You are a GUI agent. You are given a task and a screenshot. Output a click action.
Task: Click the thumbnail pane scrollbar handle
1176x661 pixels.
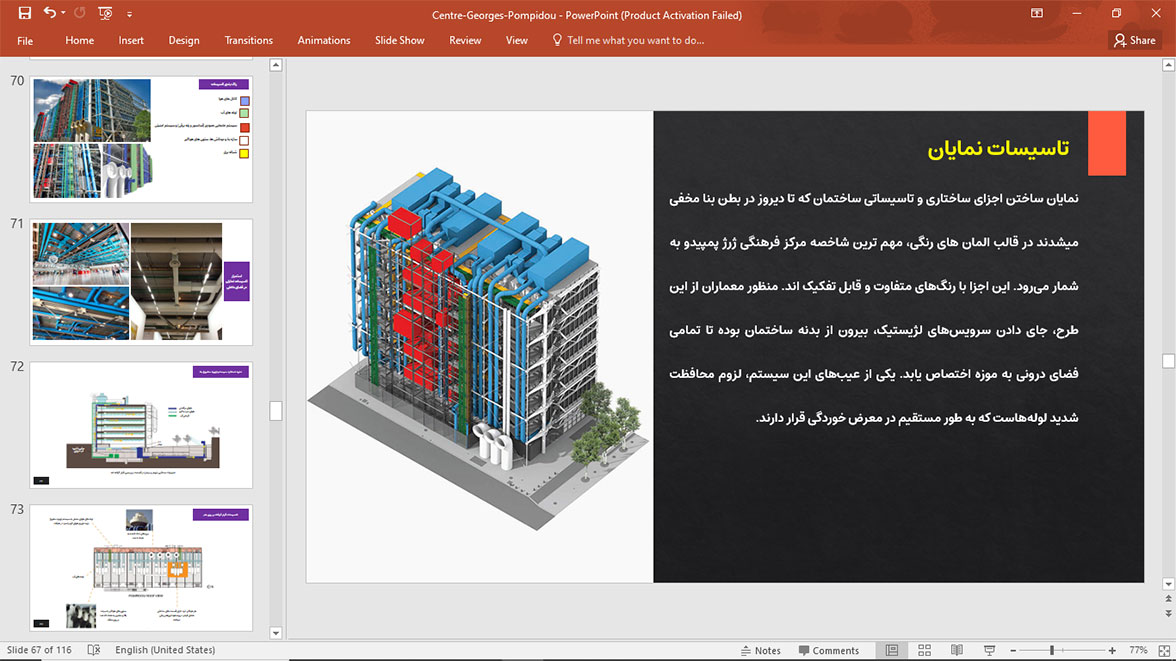(x=276, y=410)
